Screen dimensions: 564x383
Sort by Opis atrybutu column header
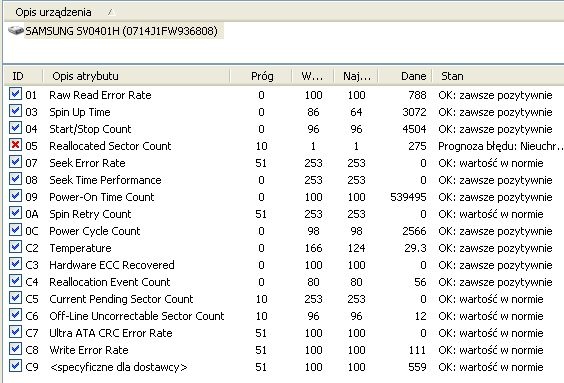tap(85, 76)
